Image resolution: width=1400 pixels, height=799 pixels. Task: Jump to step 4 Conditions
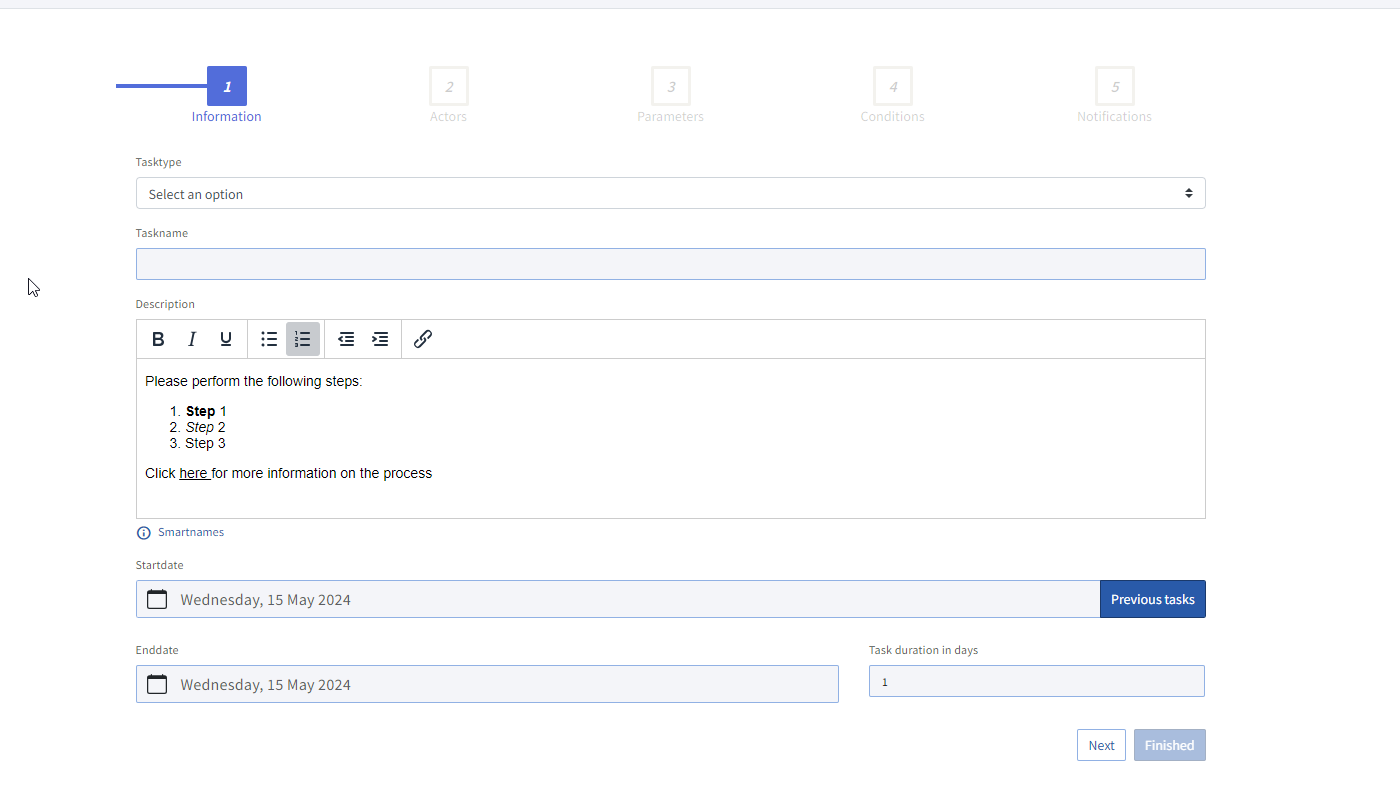click(x=893, y=87)
